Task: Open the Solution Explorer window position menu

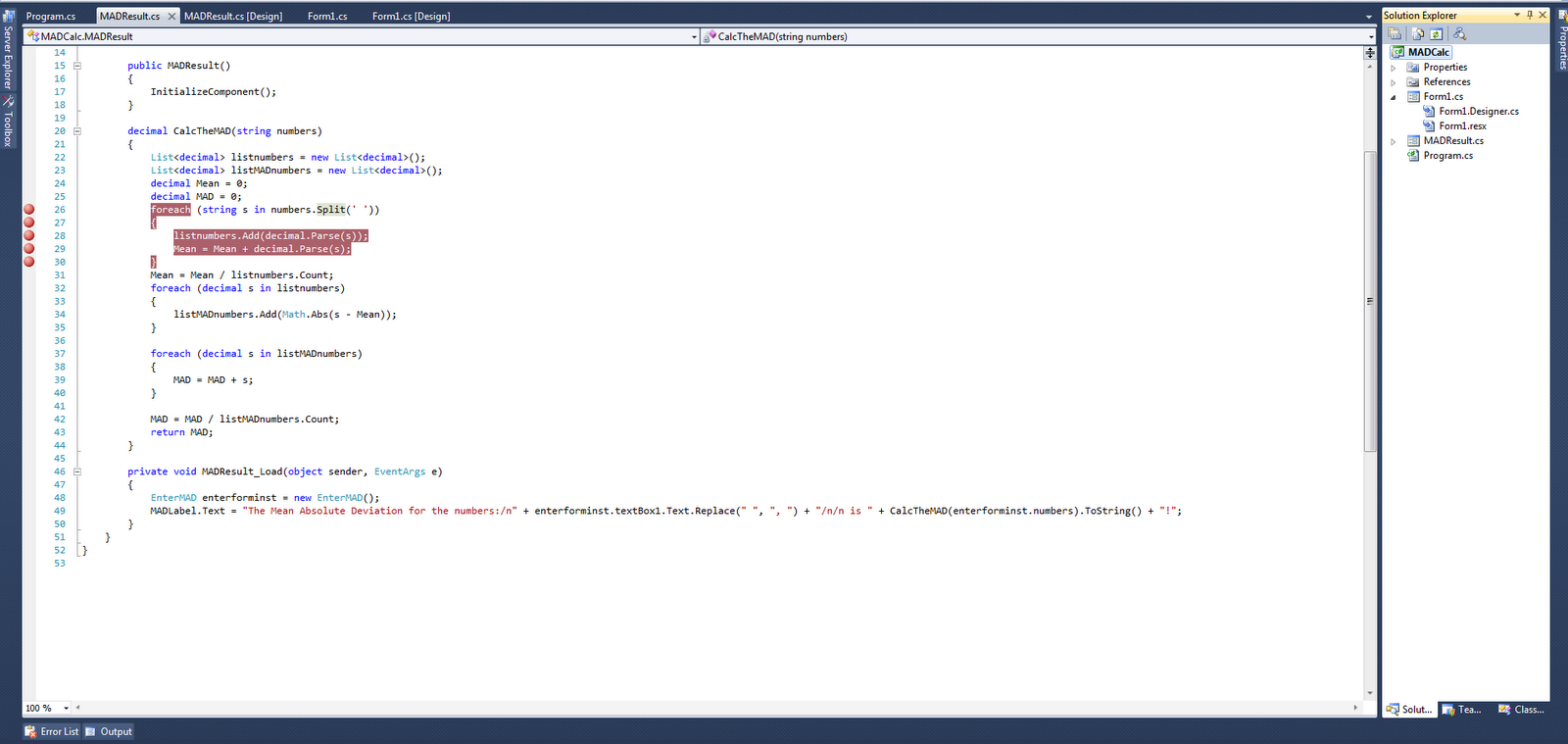Action: [x=1517, y=15]
